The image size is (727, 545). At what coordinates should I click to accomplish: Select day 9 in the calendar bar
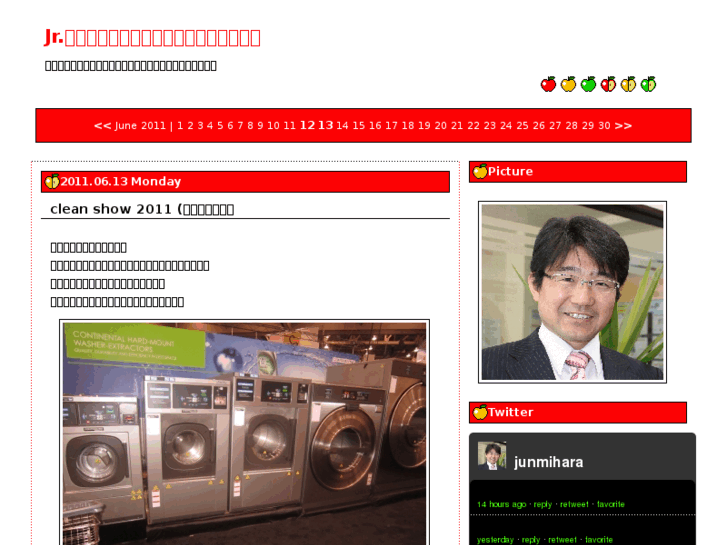260,126
